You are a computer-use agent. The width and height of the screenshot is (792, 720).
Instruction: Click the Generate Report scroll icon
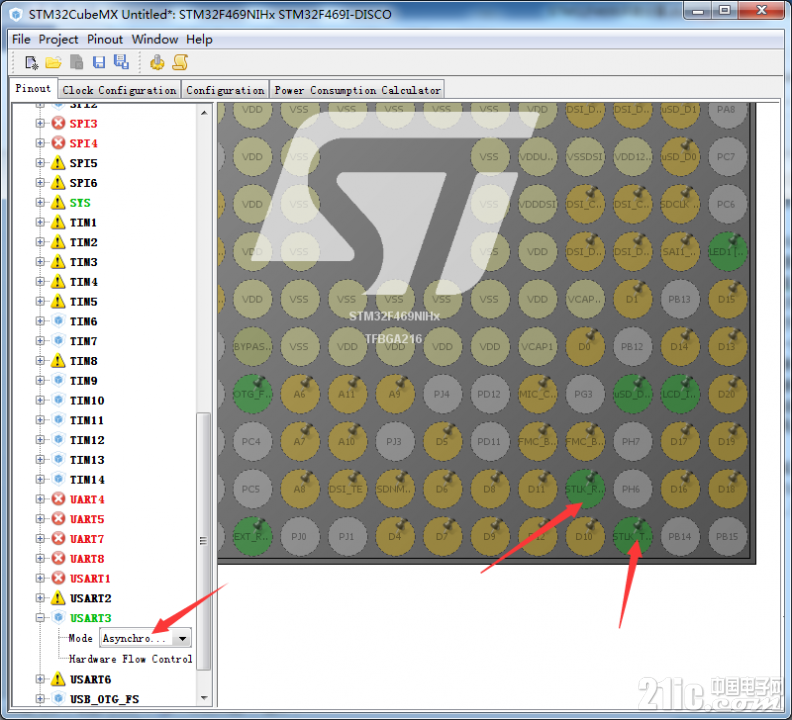pos(180,62)
